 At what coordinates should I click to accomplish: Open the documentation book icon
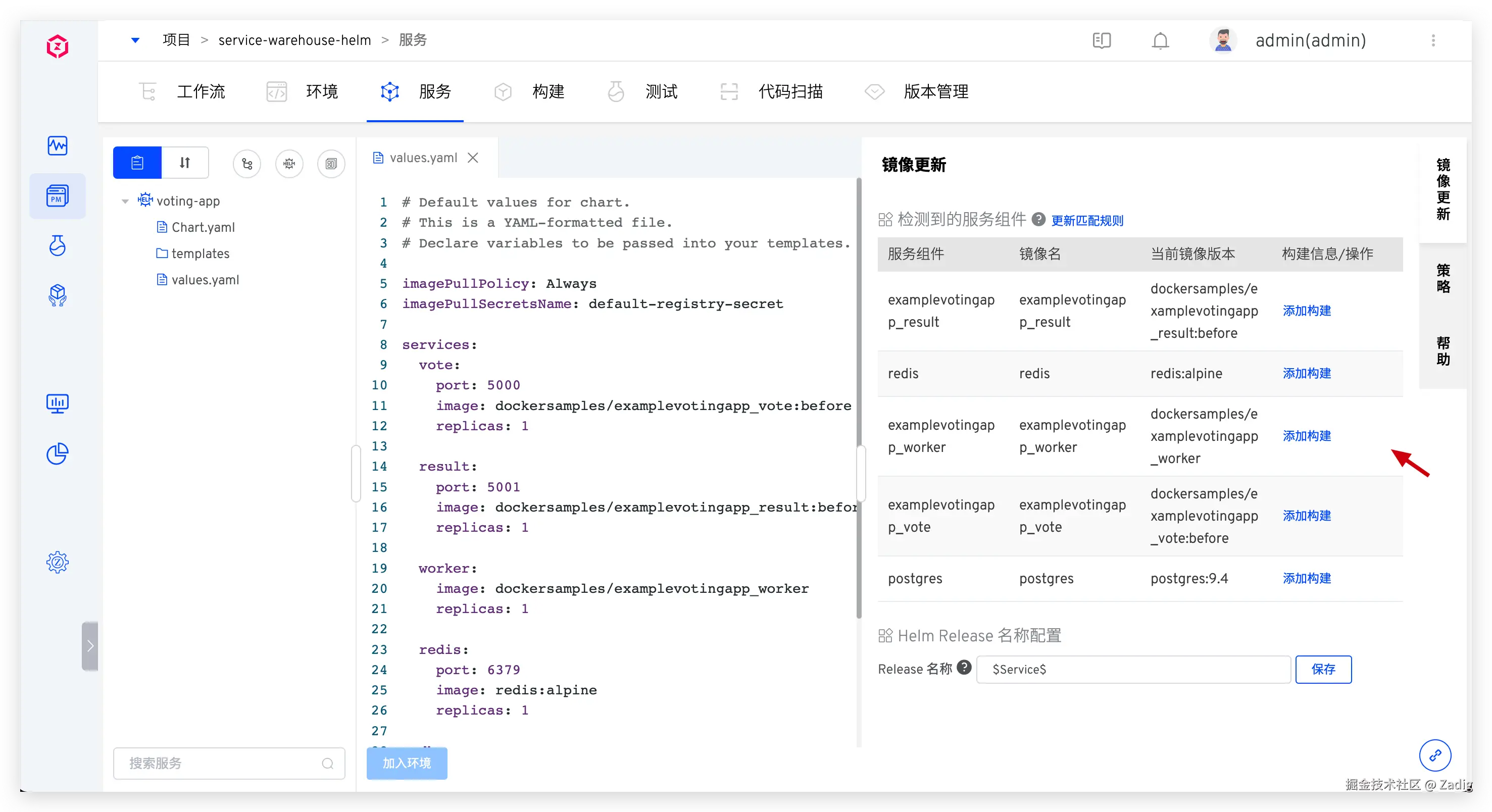click(1102, 40)
